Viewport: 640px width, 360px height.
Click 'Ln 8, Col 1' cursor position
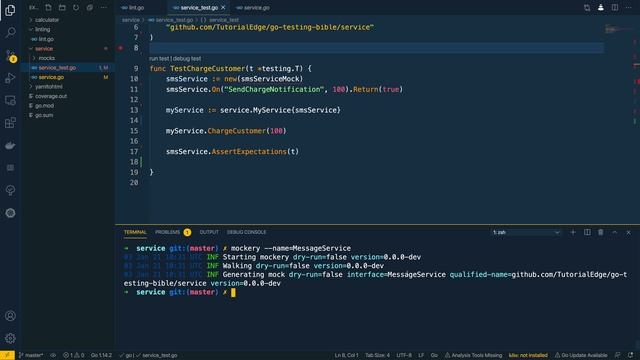pos(347,355)
